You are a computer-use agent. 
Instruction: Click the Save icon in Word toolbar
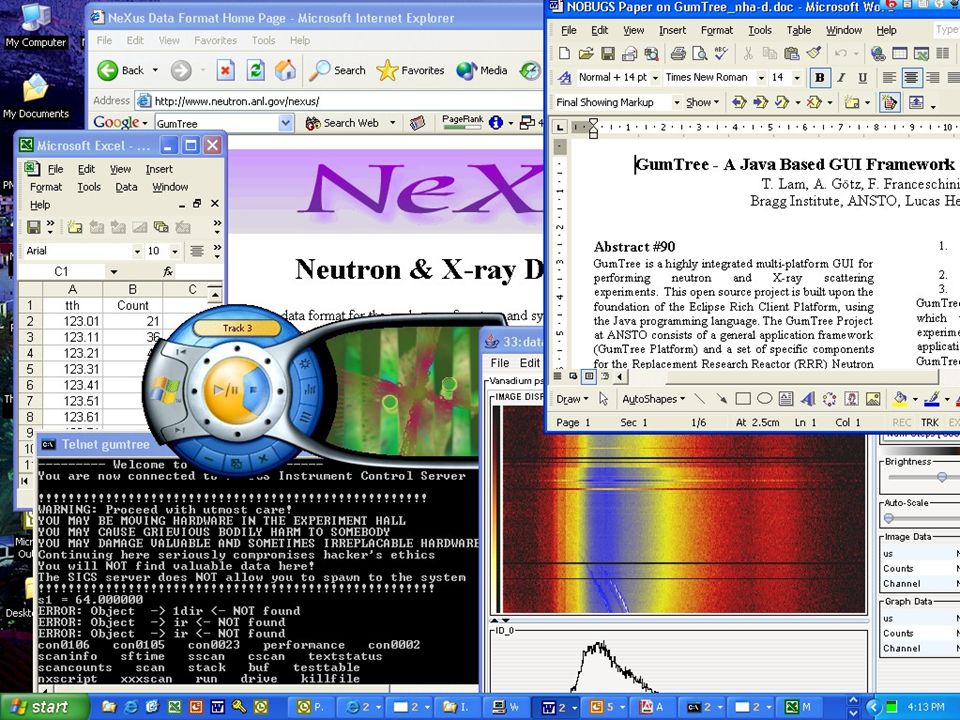(607, 54)
